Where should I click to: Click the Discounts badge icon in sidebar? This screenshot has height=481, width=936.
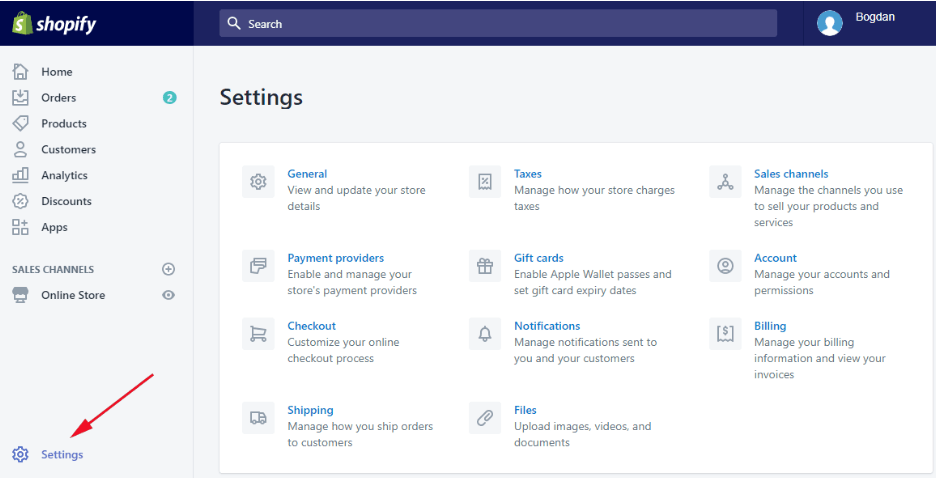(20, 201)
